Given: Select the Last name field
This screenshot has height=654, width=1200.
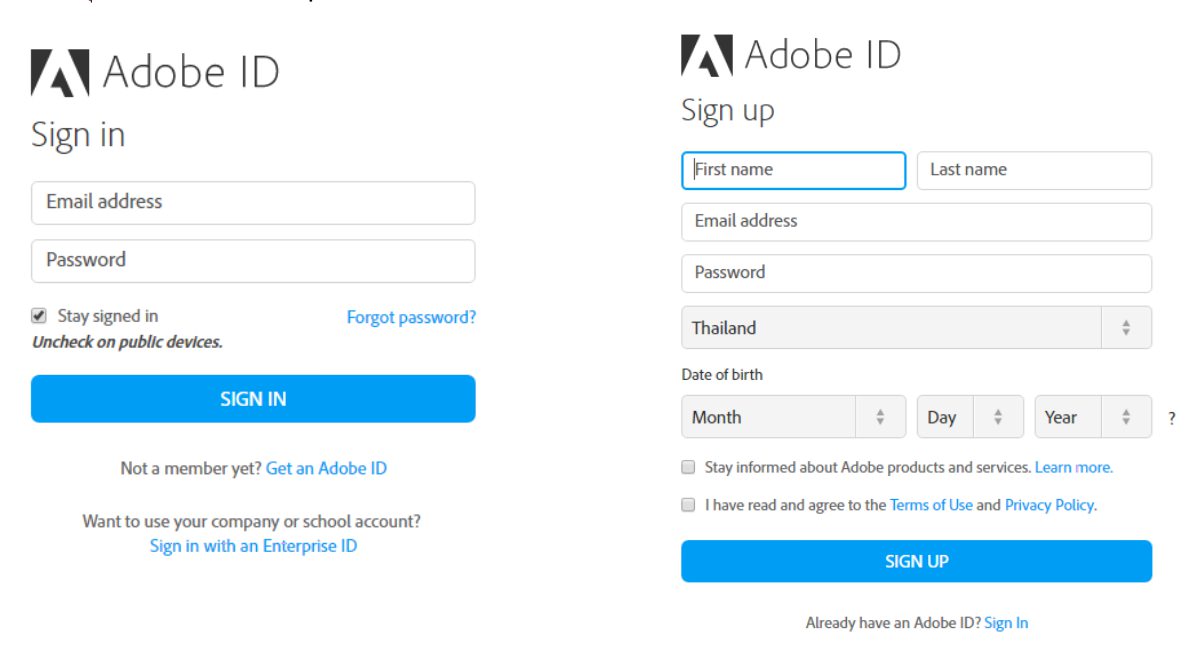Looking at the screenshot, I should click(1034, 170).
